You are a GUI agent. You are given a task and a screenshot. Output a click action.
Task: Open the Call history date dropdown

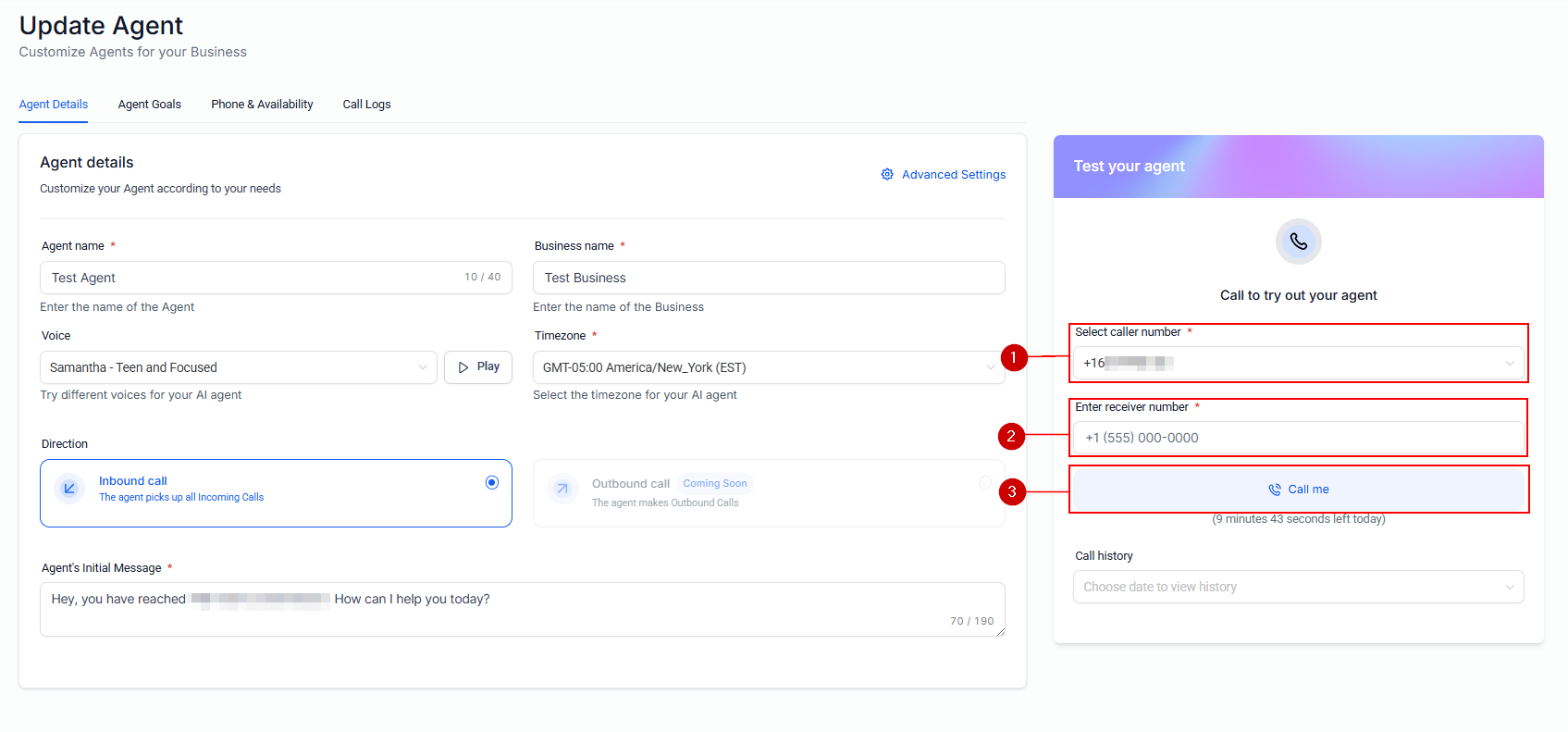pyautogui.click(x=1298, y=587)
